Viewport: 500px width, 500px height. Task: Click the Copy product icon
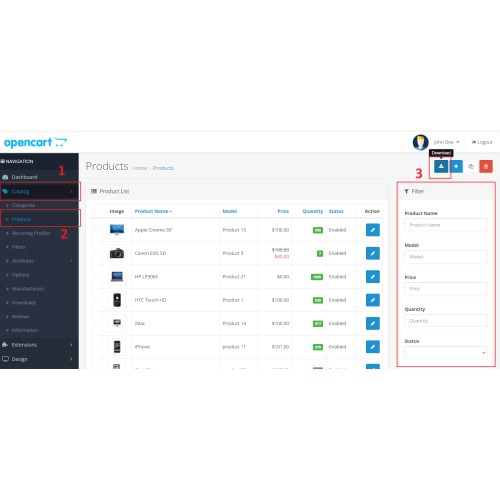(x=471, y=166)
